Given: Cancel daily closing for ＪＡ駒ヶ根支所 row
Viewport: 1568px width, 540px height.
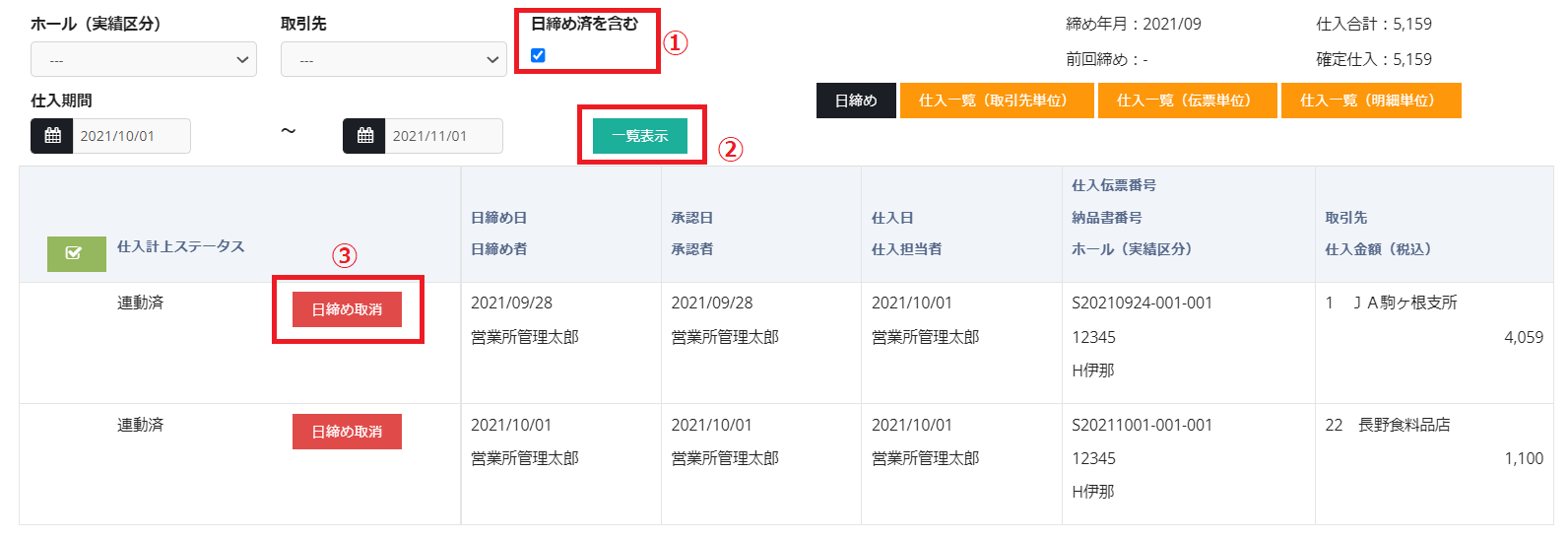Looking at the screenshot, I should coord(347,309).
